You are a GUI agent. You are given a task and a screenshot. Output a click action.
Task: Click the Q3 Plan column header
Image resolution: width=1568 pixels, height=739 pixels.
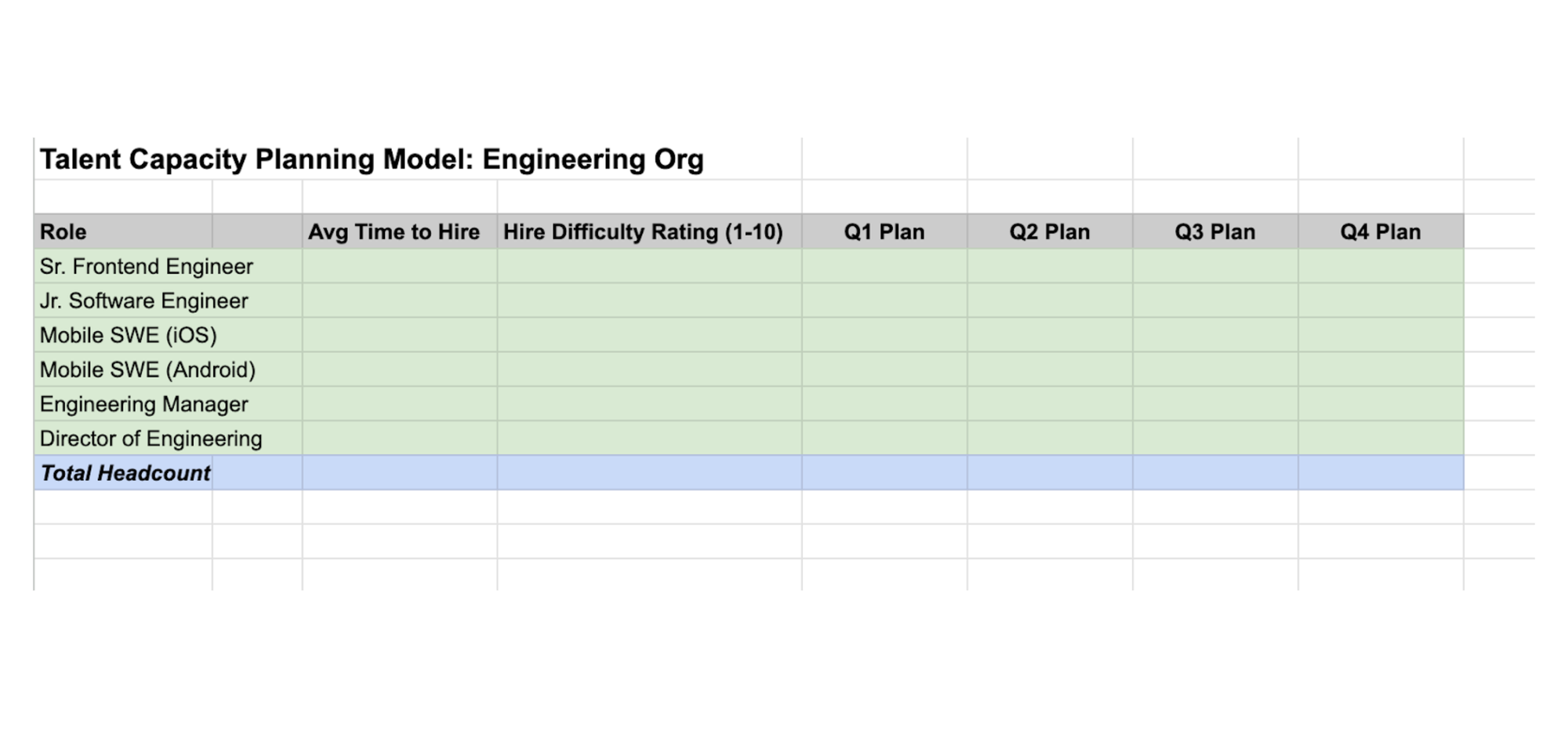[1215, 232]
